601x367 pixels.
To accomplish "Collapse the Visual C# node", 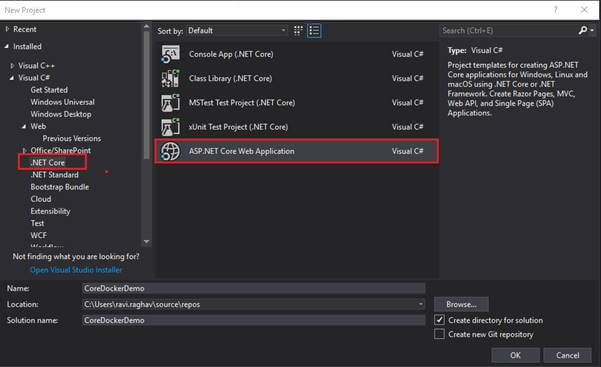I will [x=12, y=78].
